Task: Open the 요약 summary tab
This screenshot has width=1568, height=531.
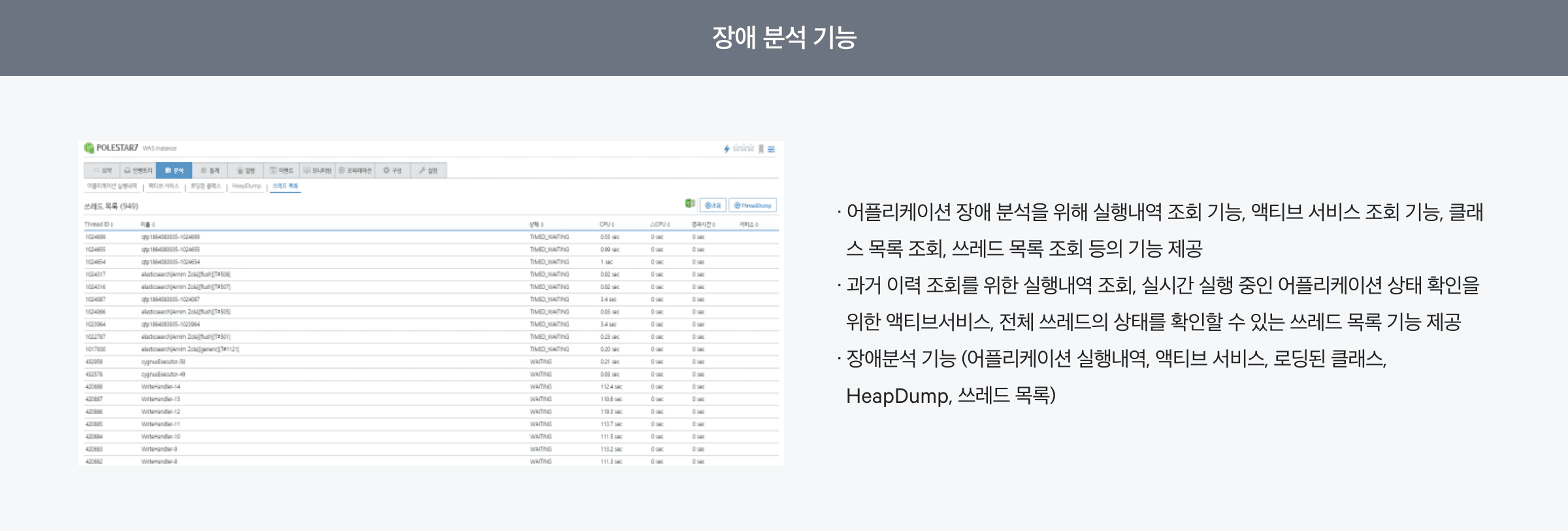Action: 102,171
